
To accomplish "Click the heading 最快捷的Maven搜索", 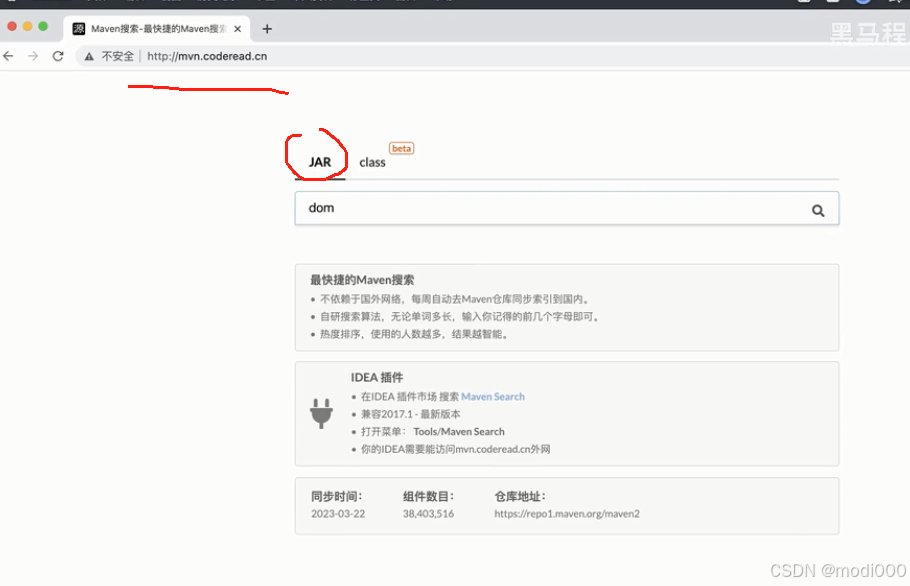I will pyautogui.click(x=362, y=280).
